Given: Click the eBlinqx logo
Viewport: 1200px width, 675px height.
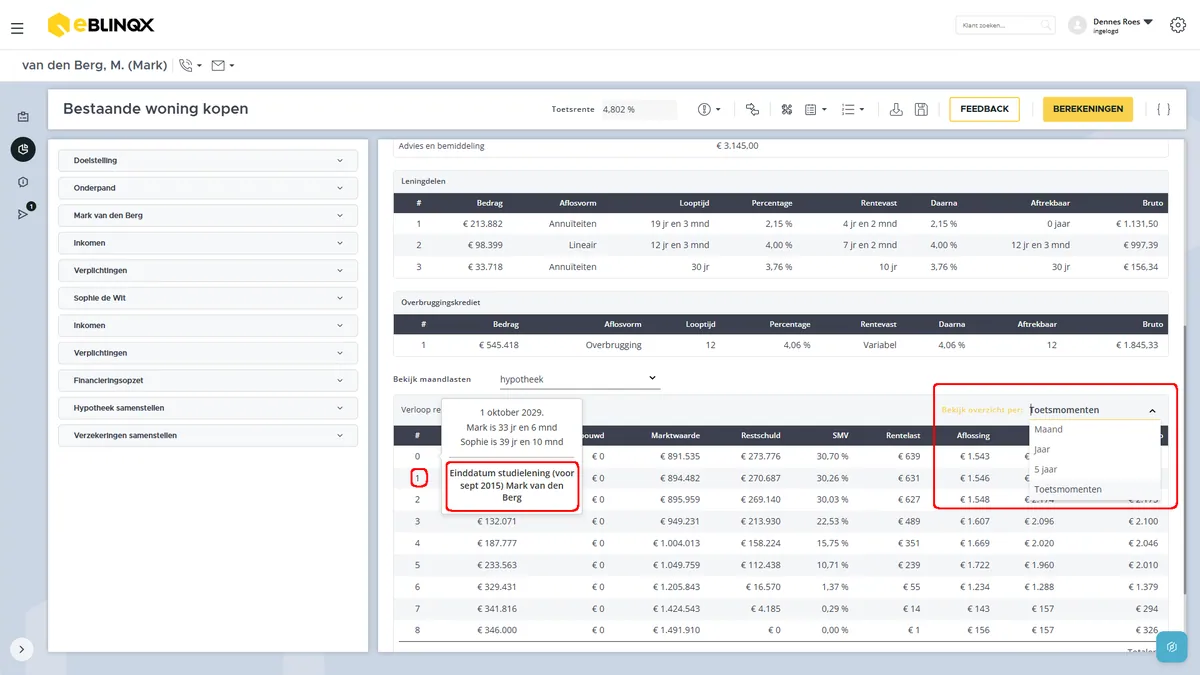Looking at the screenshot, I should (101, 24).
